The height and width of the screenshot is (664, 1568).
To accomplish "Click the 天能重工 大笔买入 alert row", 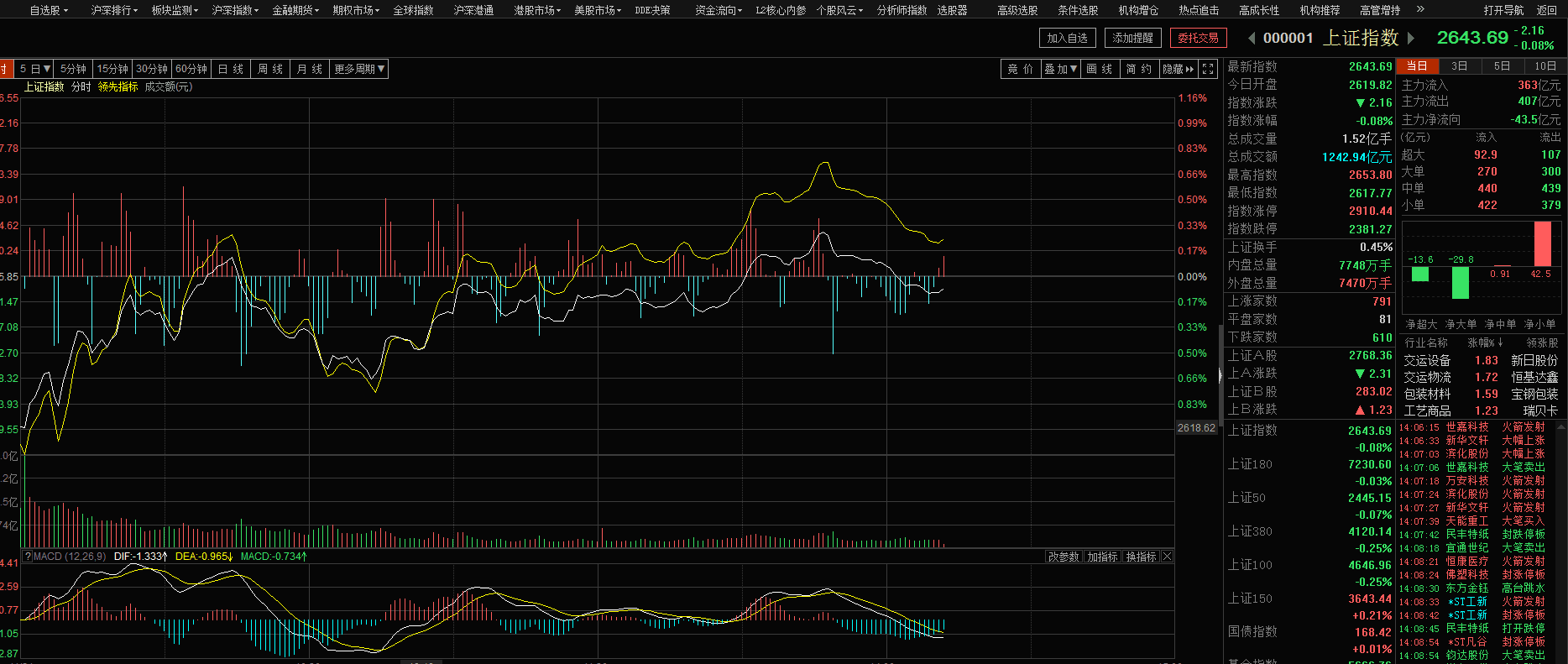I will tap(1472, 520).
